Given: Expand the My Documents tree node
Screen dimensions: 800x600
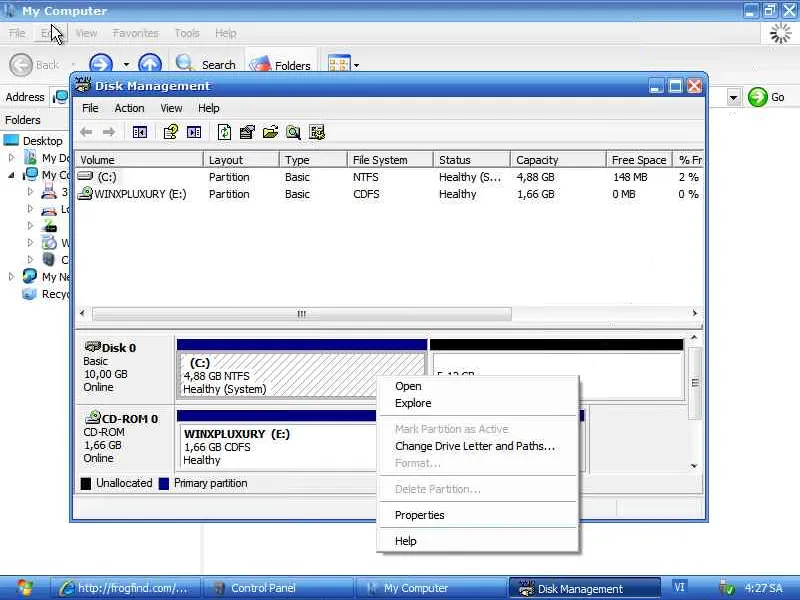Looking at the screenshot, I should click(x=11, y=158).
